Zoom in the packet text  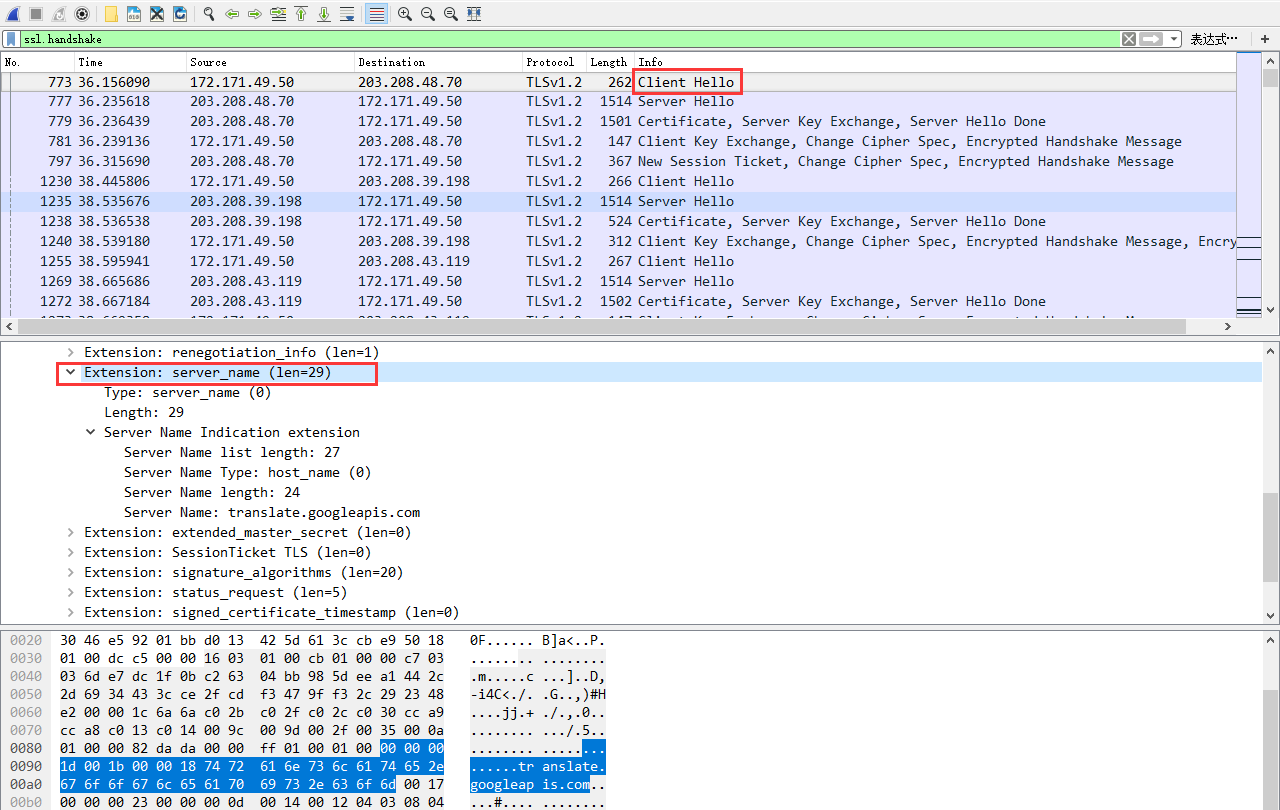coord(405,14)
